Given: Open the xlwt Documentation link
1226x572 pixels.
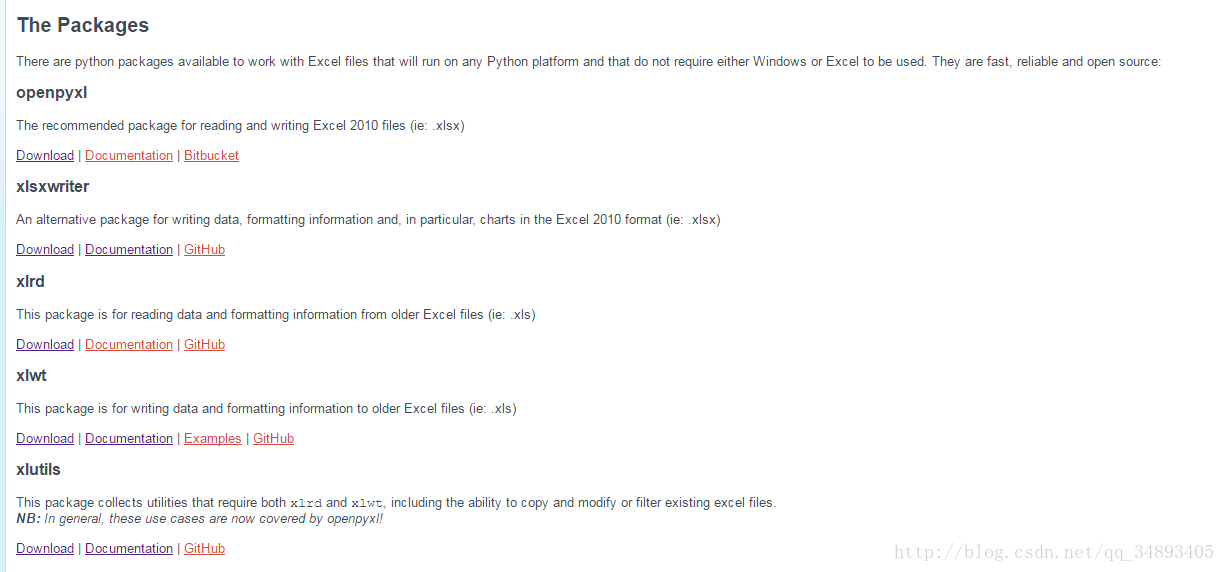Looking at the screenshot, I should (x=129, y=438).
